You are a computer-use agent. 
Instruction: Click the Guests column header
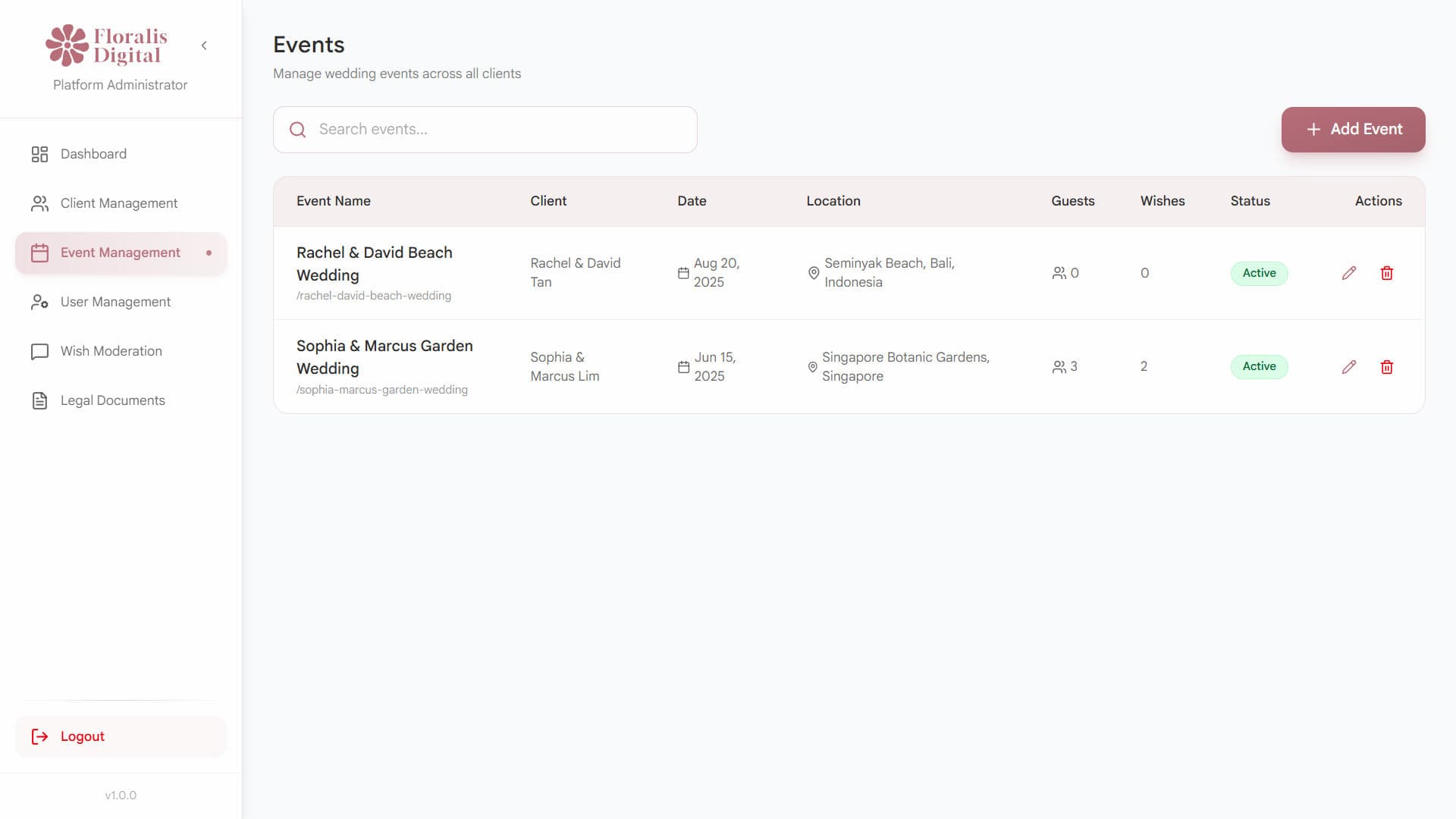click(x=1072, y=201)
